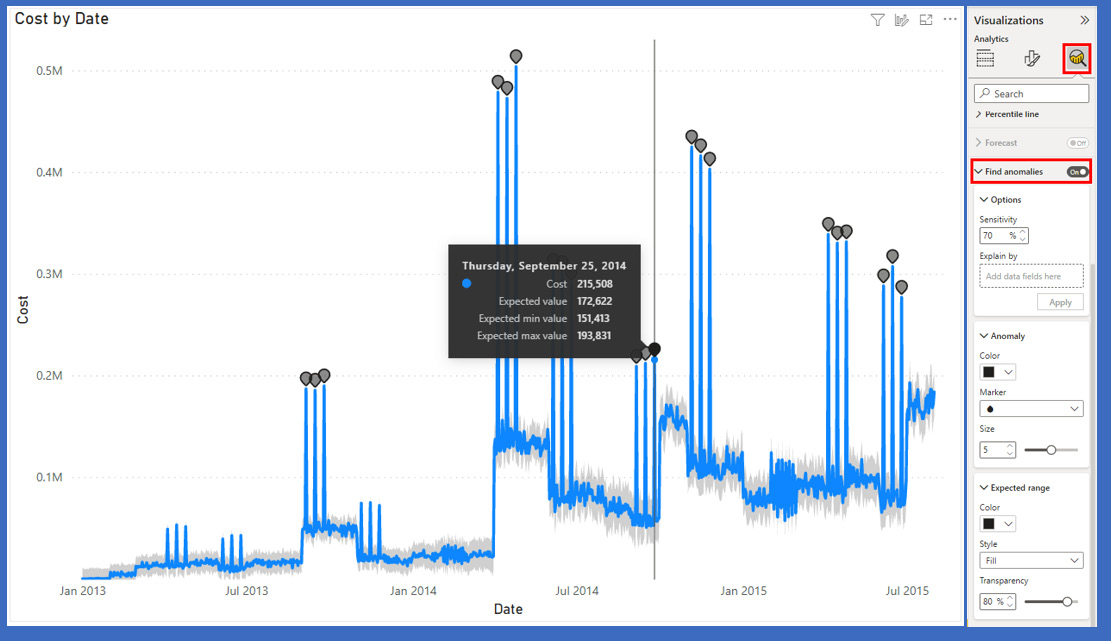Click the Transparency slider handle

tap(1068, 601)
